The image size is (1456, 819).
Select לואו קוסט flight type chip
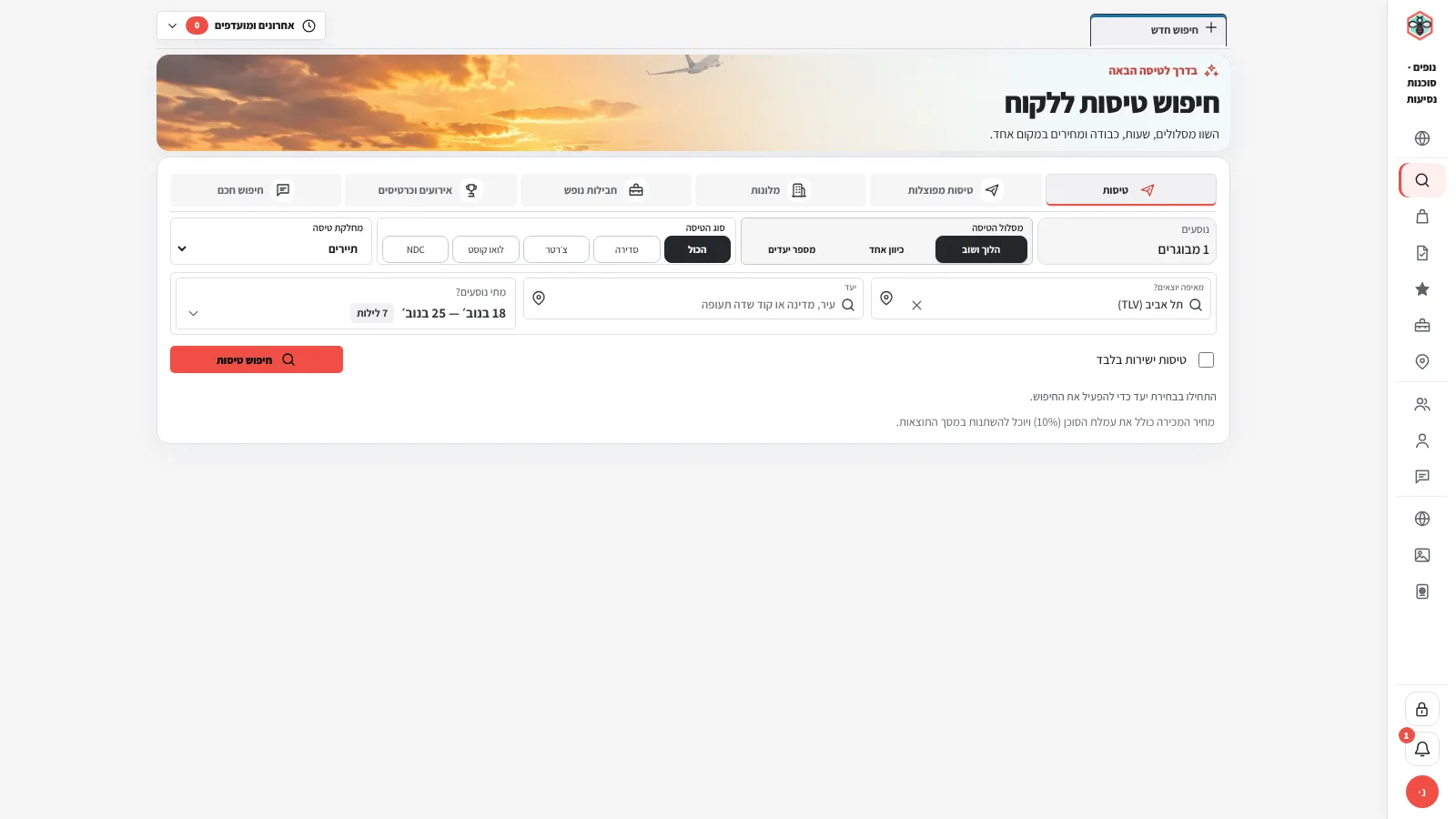(486, 249)
